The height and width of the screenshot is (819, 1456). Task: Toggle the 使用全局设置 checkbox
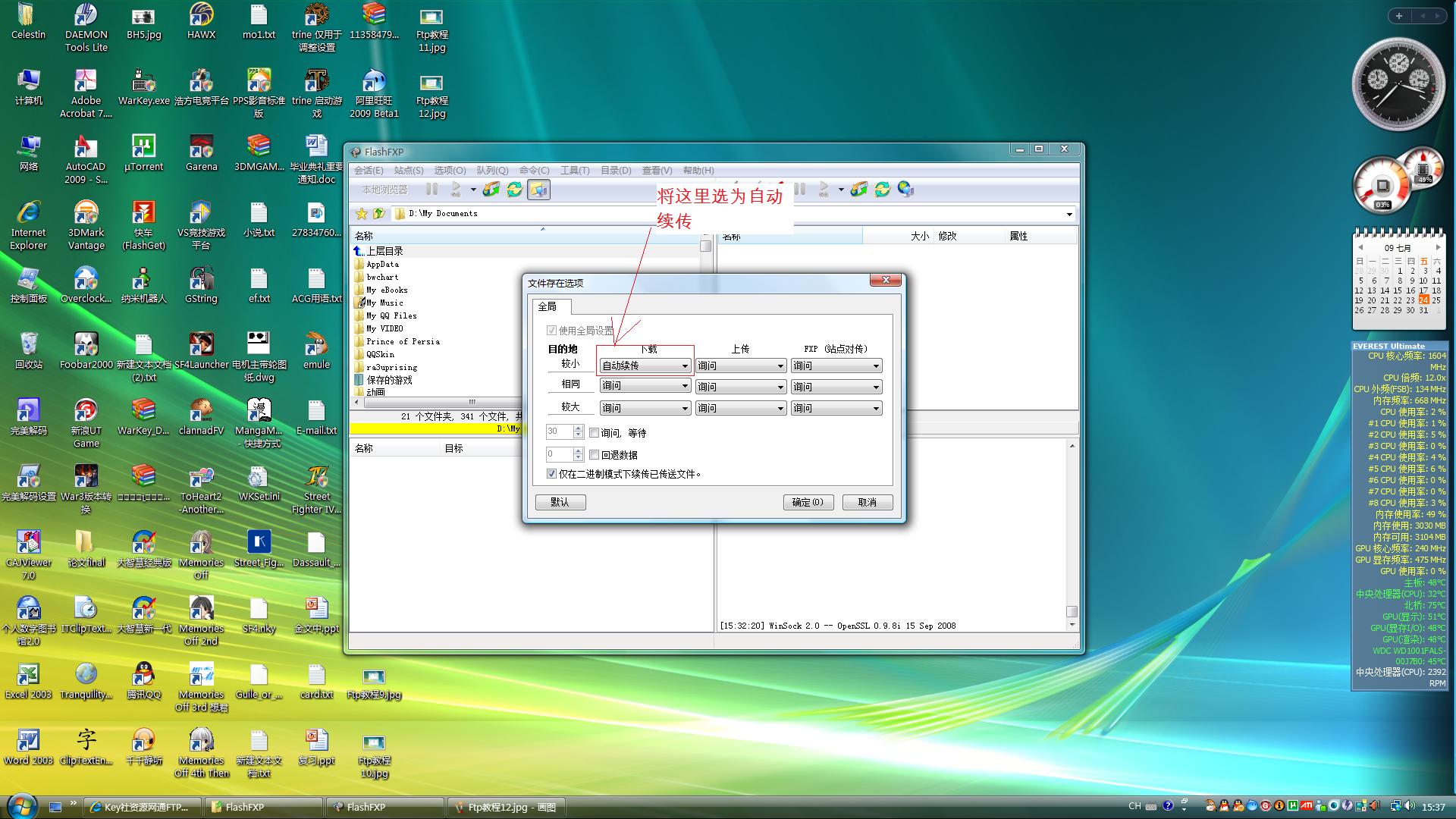point(551,331)
